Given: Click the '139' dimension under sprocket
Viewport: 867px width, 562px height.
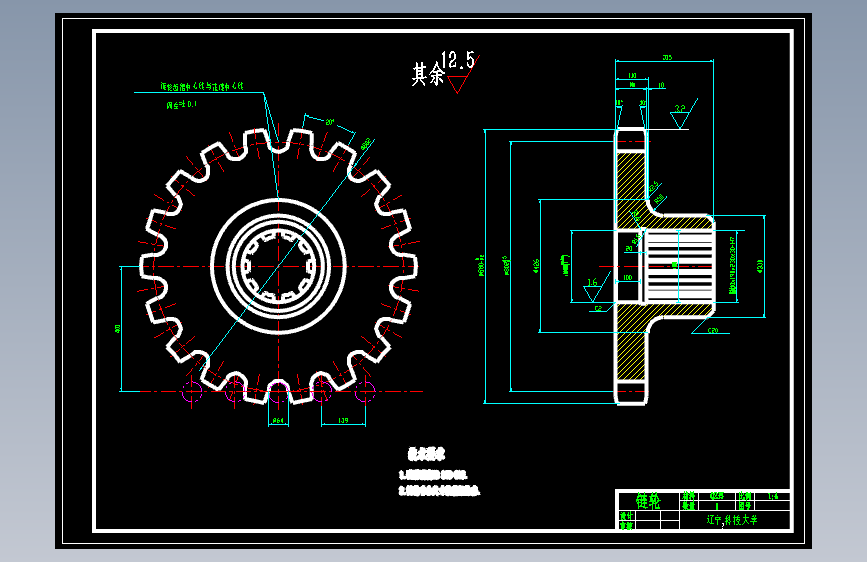Looking at the screenshot, I should (343, 421).
